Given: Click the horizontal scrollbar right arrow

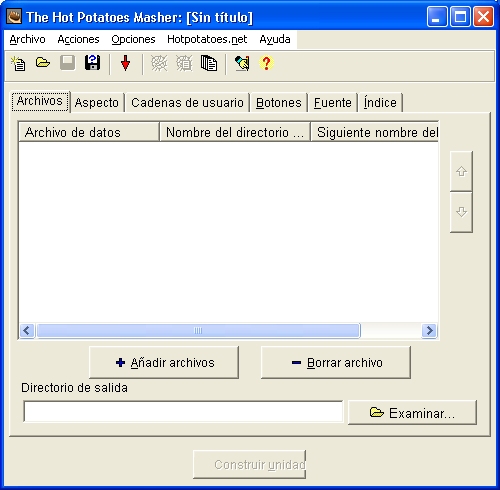Looking at the screenshot, I should pyautogui.click(x=429, y=331).
